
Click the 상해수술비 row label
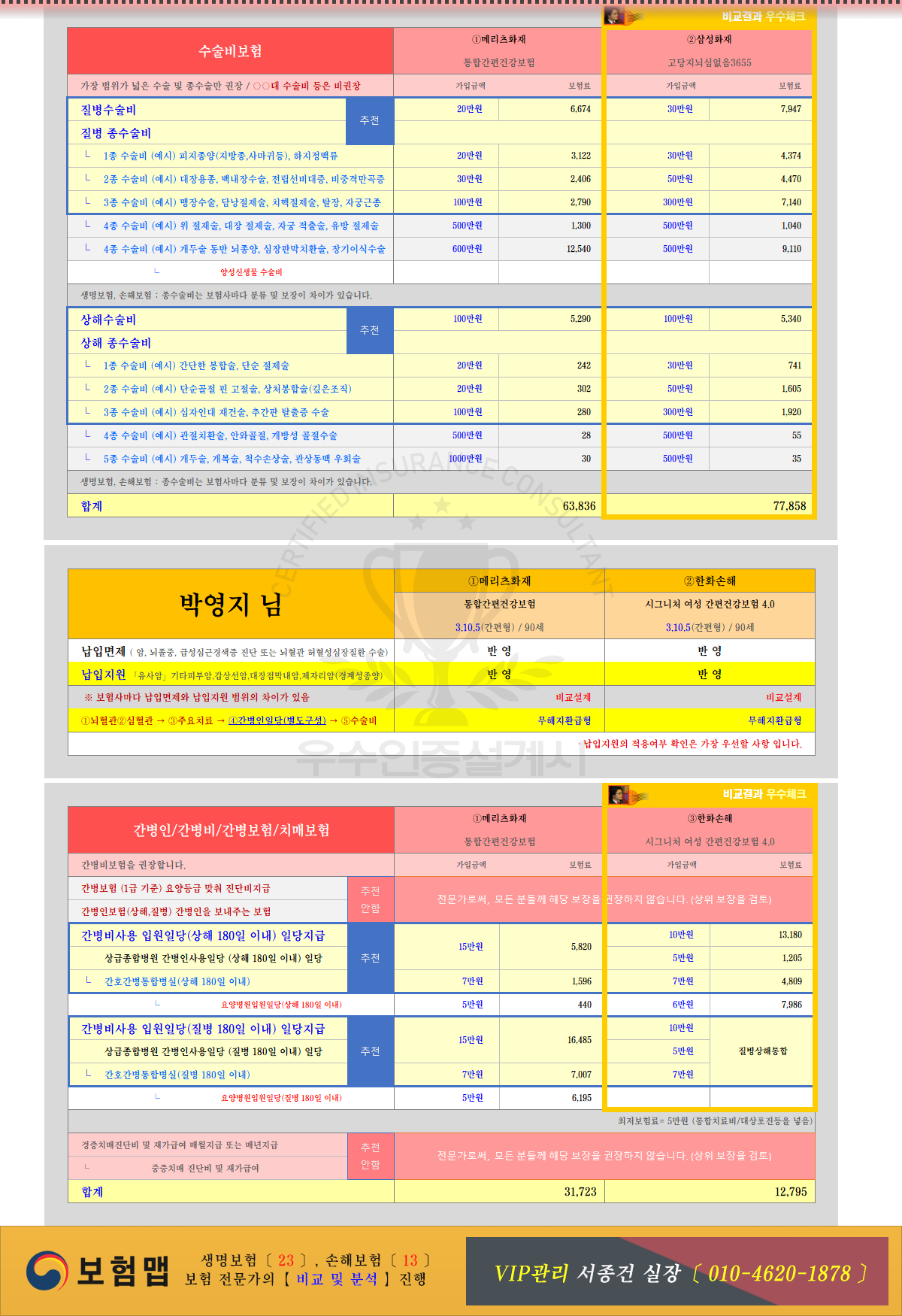108,320
